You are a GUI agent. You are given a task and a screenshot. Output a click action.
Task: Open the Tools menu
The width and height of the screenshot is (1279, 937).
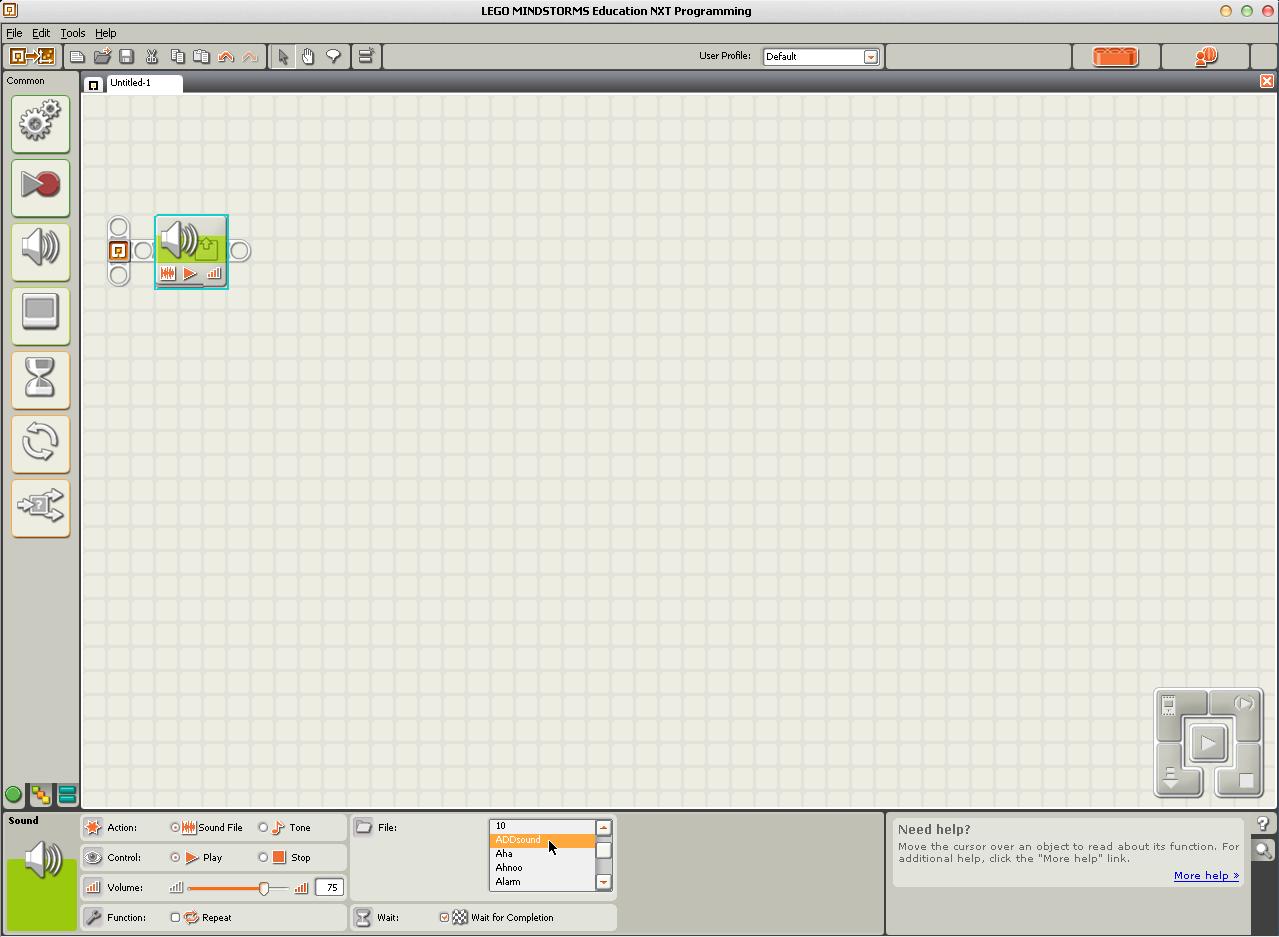point(73,33)
